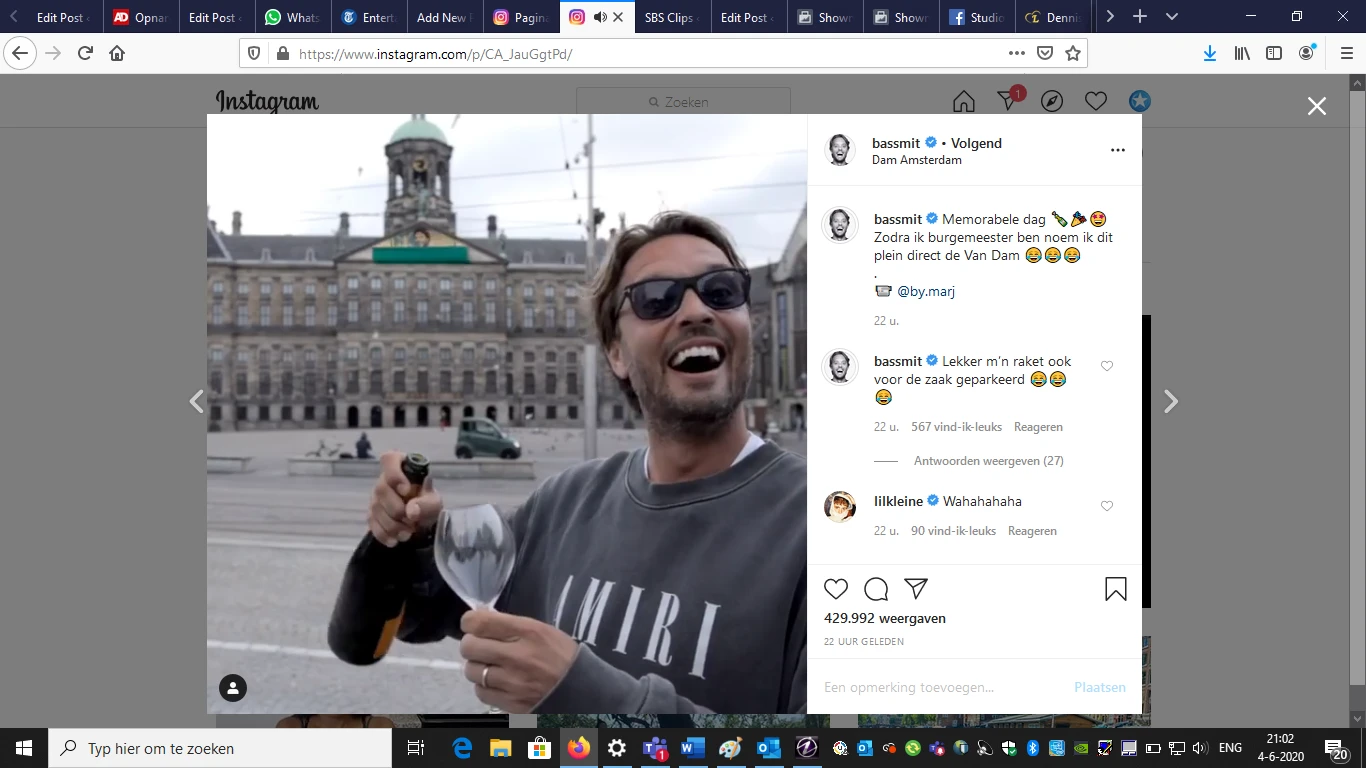Image resolution: width=1366 pixels, height=768 pixels.
Task: Open the Explore compass icon
Action: pyautogui.click(x=1051, y=101)
